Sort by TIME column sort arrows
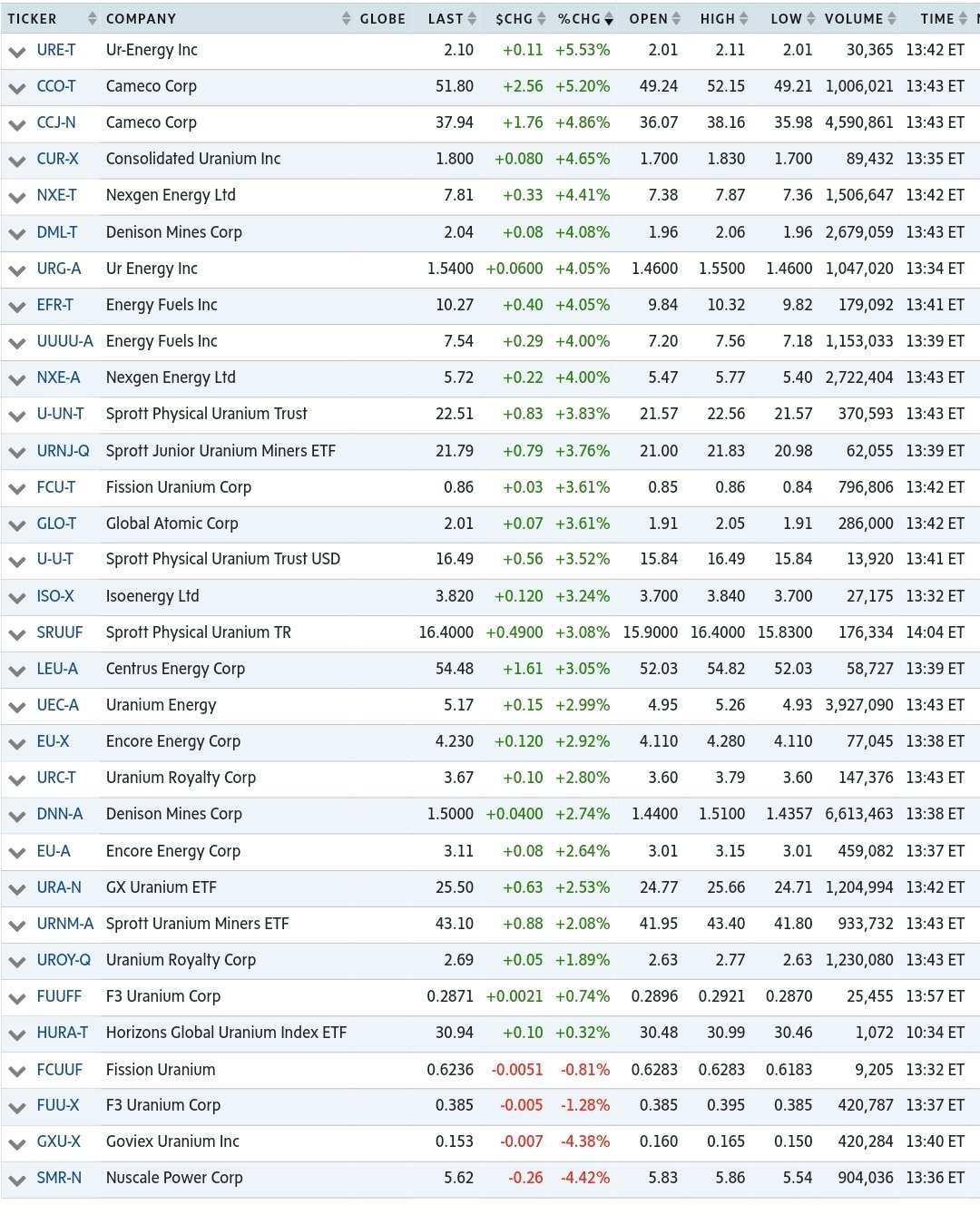The height and width of the screenshot is (1205, 980). click(x=964, y=19)
